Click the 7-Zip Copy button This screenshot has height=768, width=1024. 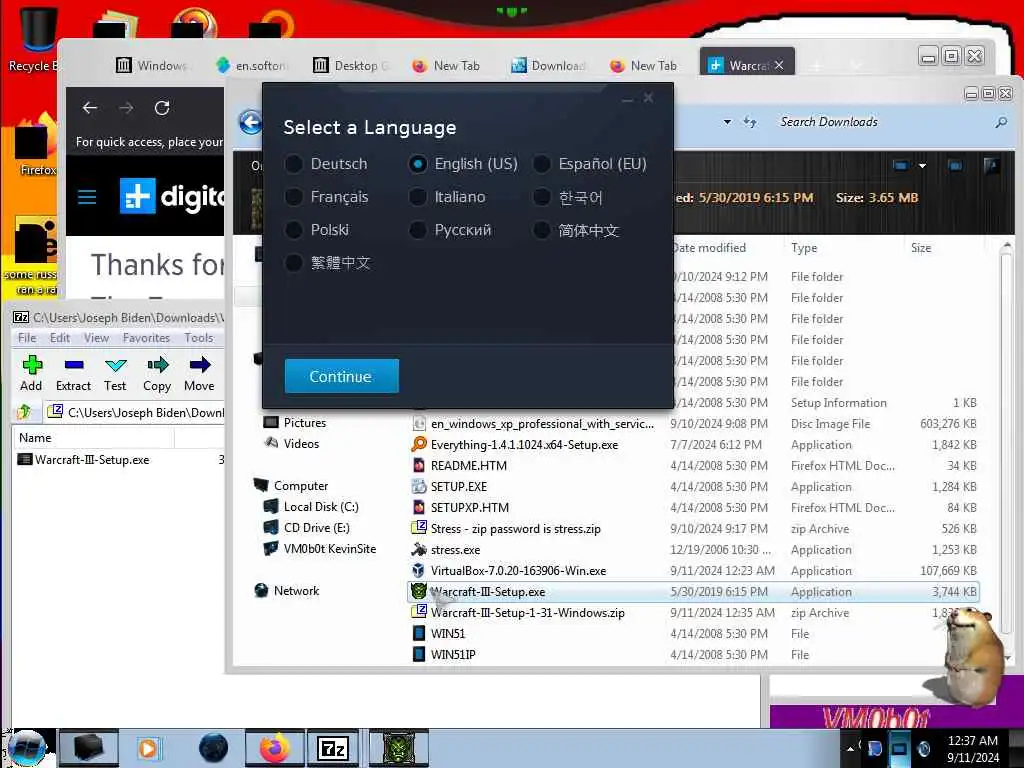tap(157, 374)
